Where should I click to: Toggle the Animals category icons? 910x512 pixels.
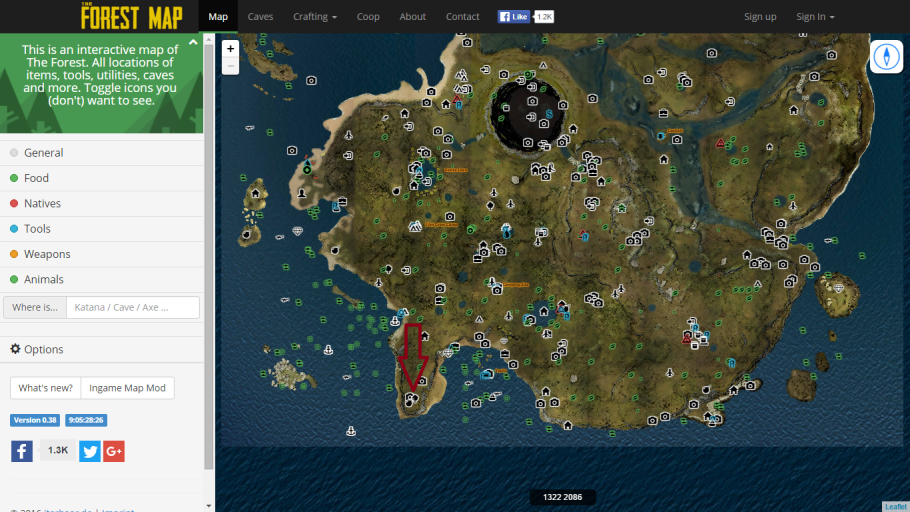[43, 280]
